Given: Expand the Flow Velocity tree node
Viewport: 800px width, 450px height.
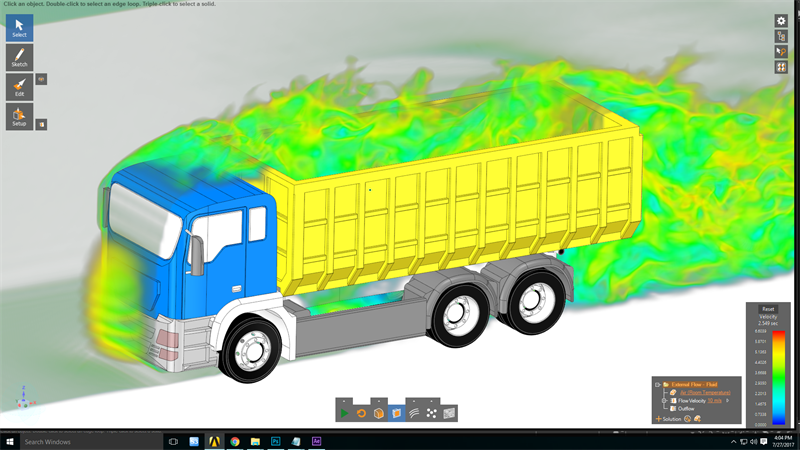Looking at the screenshot, I should pyautogui.click(x=665, y=400).
